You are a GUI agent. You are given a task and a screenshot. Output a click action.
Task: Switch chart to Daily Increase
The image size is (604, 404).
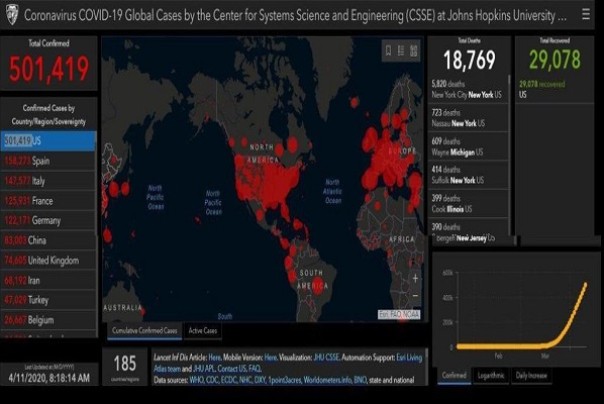(530, 376)
